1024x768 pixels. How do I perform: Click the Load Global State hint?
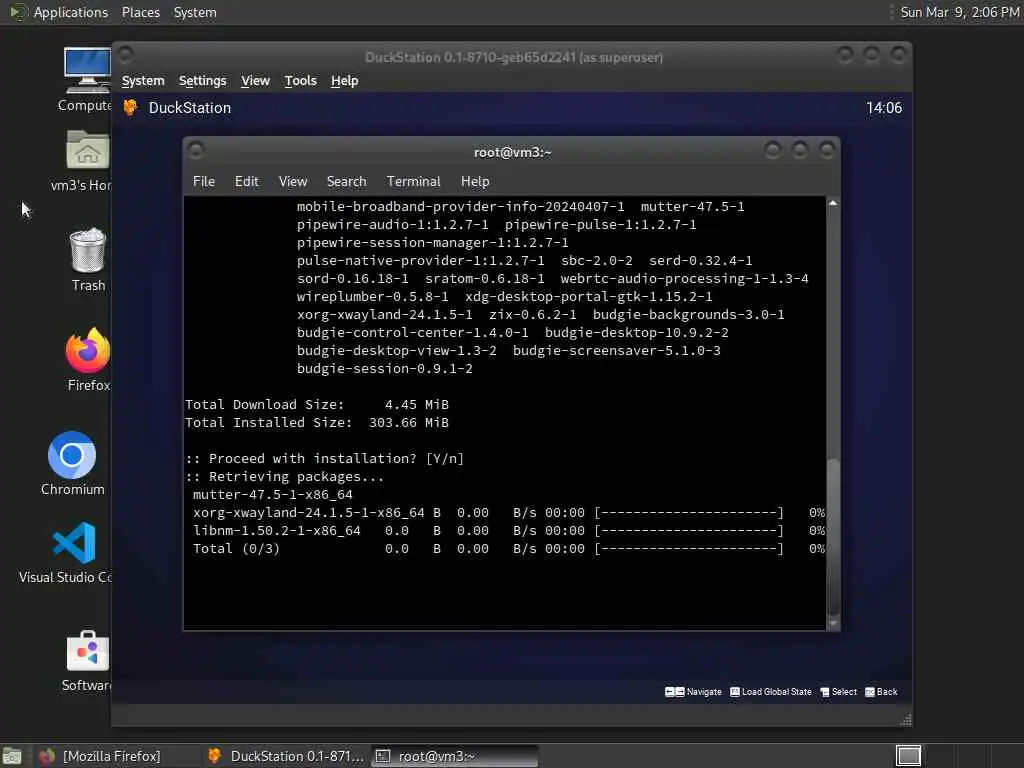[771, 692]
